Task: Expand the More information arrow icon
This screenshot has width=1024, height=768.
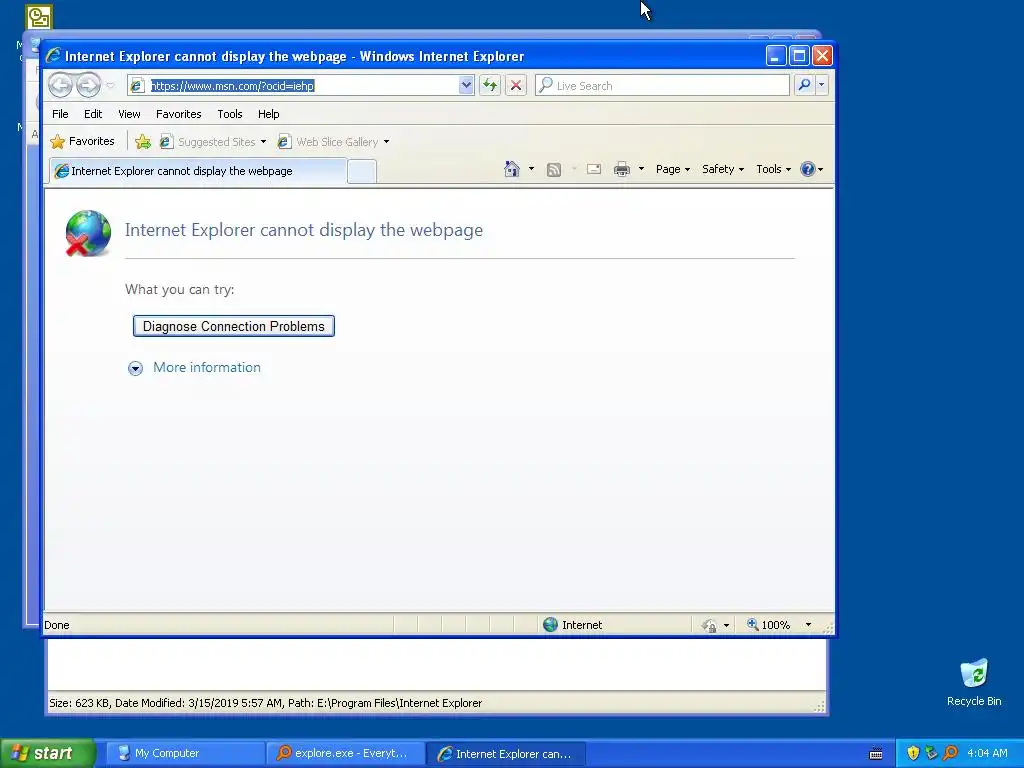Action: click(x=135, y=368)
